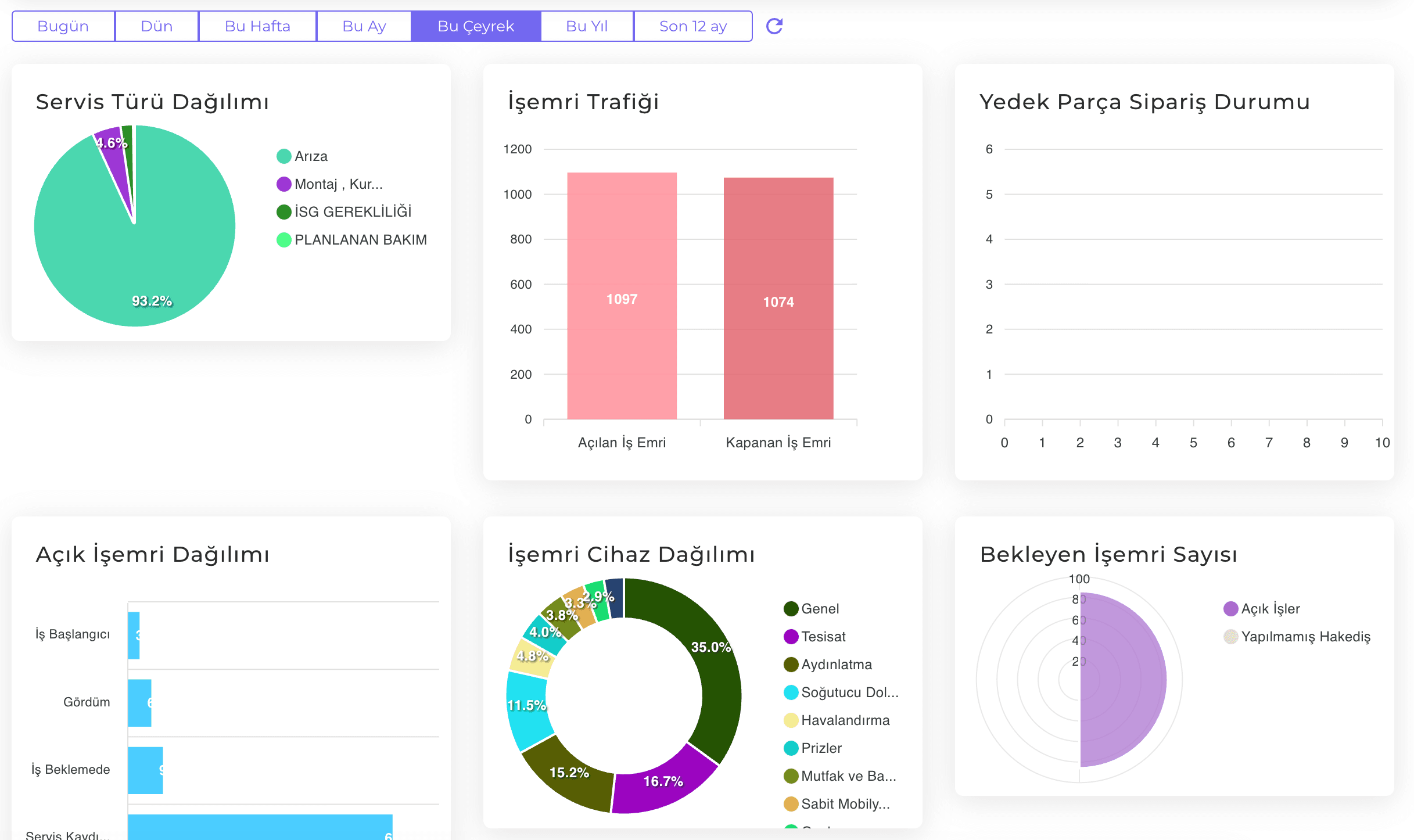Toggle Aydınlatma legend item
Viewport: 1414px width, 840px height.
pos(828,665)
